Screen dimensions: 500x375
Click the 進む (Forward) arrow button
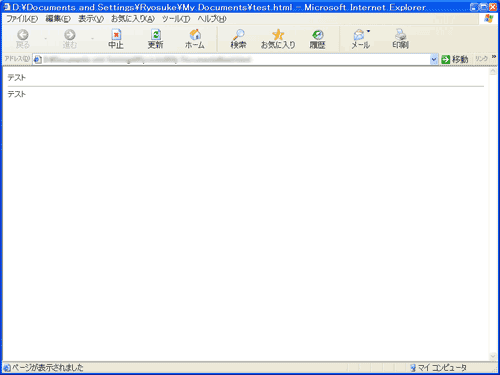70,39
